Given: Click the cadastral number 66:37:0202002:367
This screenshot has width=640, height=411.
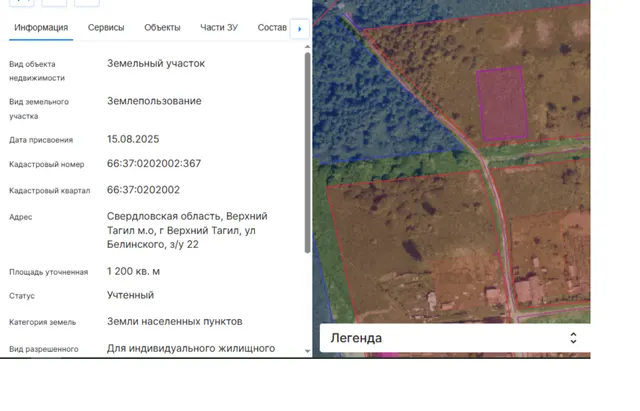Looking at the screenshot, I should 154,164.
